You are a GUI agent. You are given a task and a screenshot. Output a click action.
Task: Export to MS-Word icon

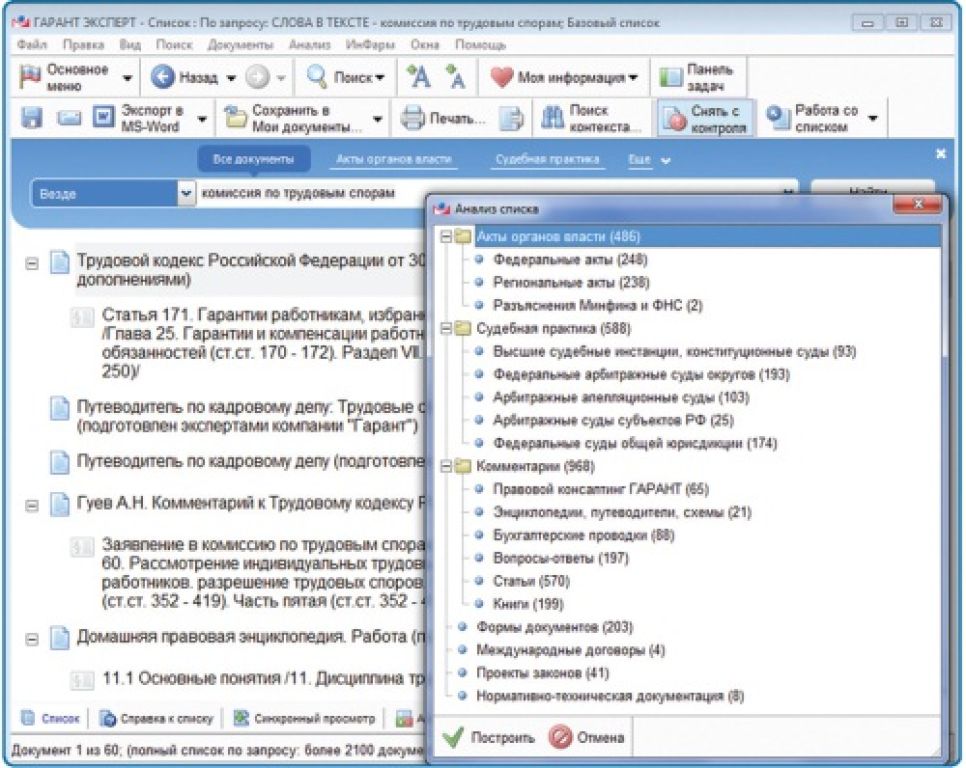(x=104, y=117)
